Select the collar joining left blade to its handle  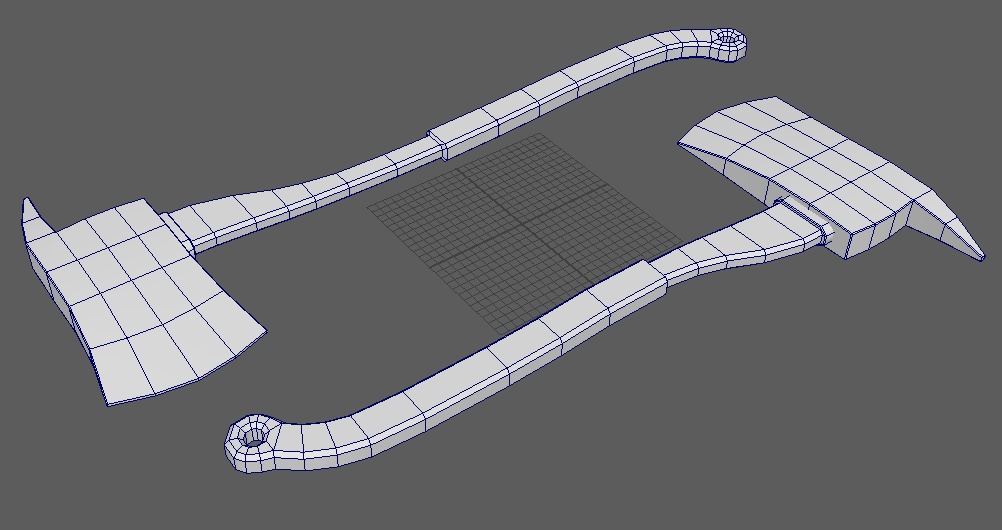click(178, 233)
